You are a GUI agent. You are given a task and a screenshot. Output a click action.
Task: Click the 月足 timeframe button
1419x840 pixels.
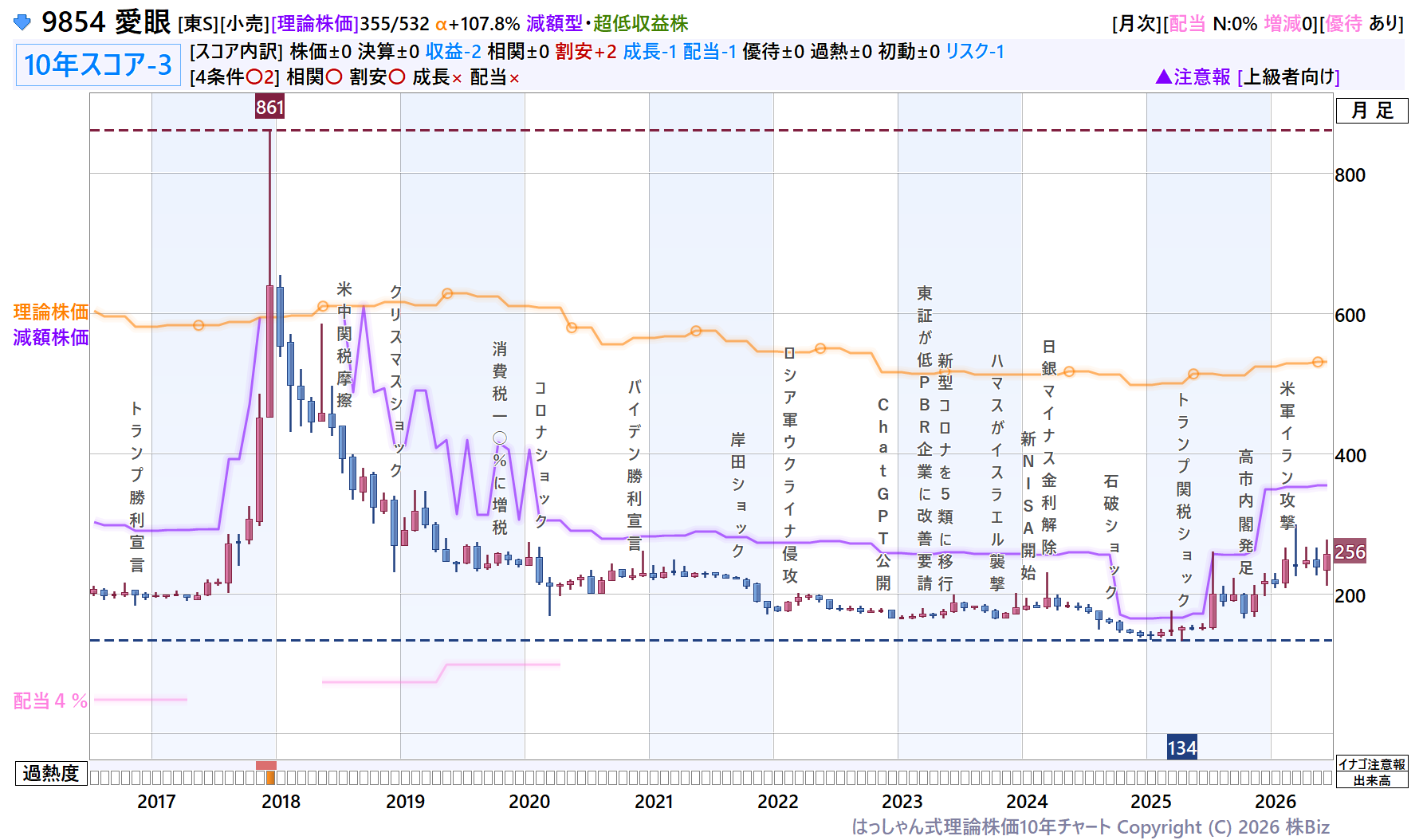tap(1372, 111)
